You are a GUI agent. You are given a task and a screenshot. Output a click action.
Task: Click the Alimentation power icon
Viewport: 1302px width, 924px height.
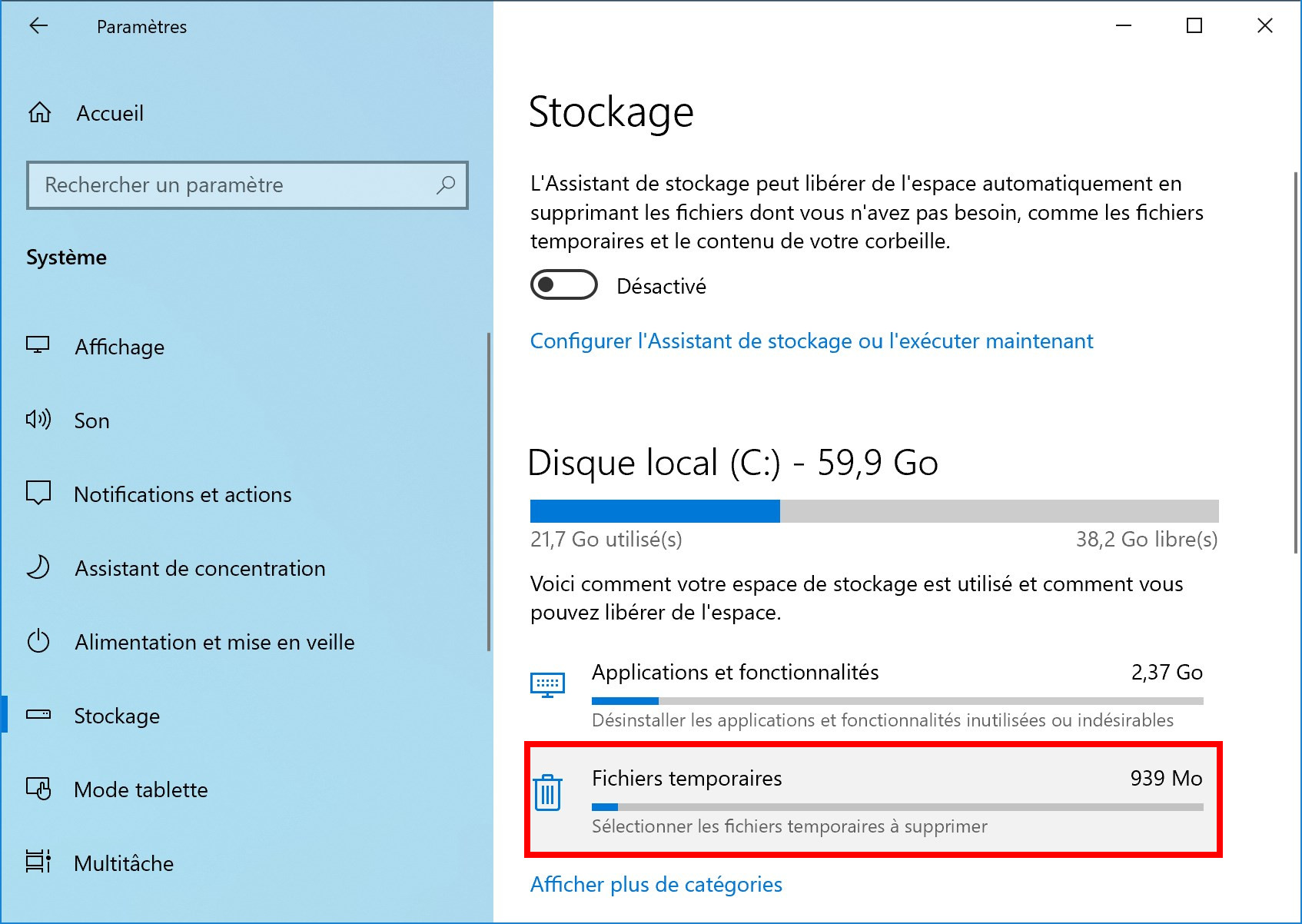click(x=38, y=641)
